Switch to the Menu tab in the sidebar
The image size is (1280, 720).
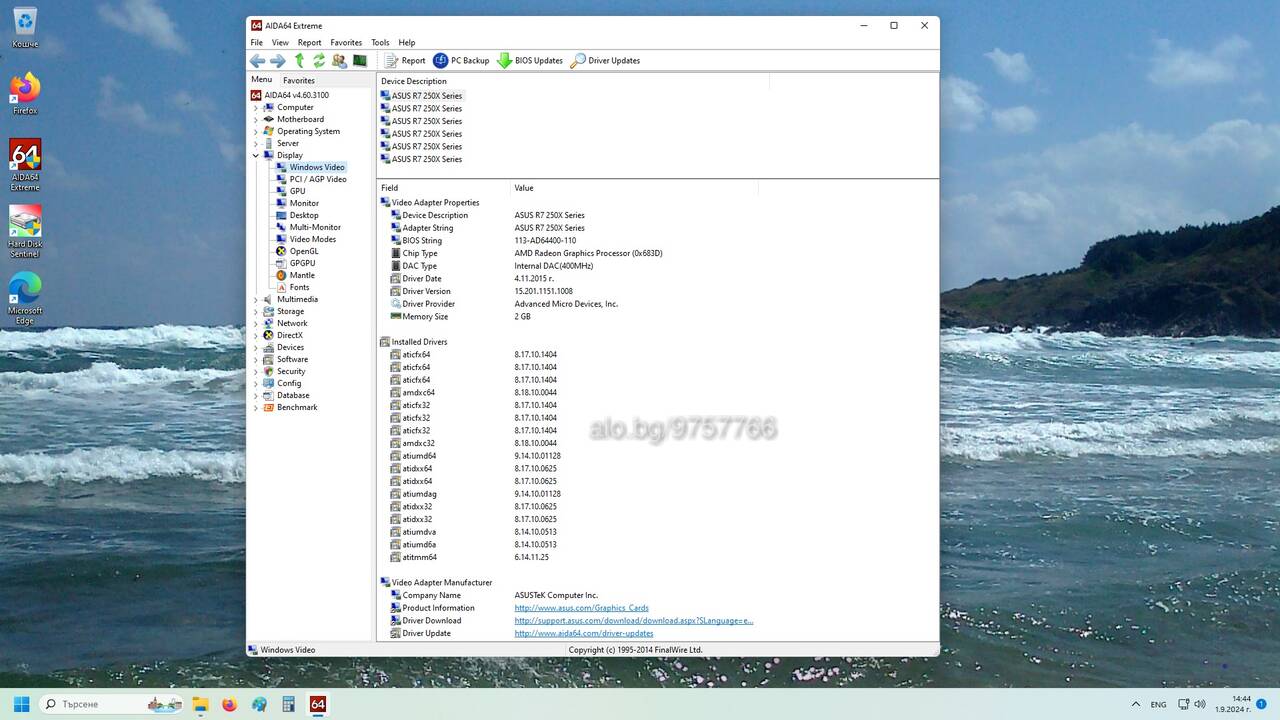tap(261, 80)
